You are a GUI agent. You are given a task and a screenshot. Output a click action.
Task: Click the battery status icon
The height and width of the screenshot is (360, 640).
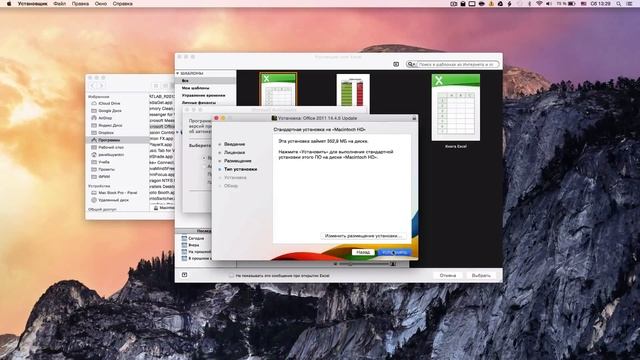(572, 4)
